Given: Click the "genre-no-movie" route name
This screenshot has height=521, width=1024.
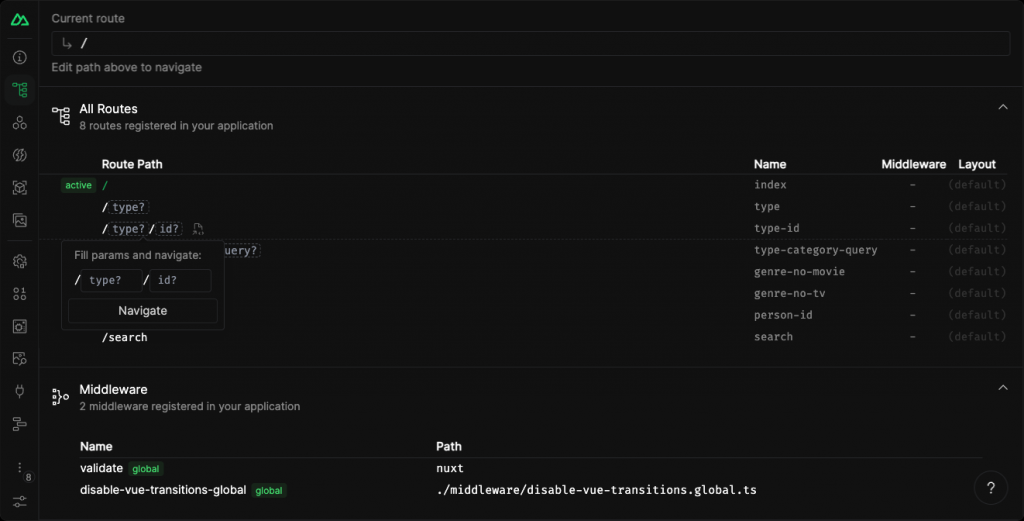Looking at the screenshot, I should 799,272.
